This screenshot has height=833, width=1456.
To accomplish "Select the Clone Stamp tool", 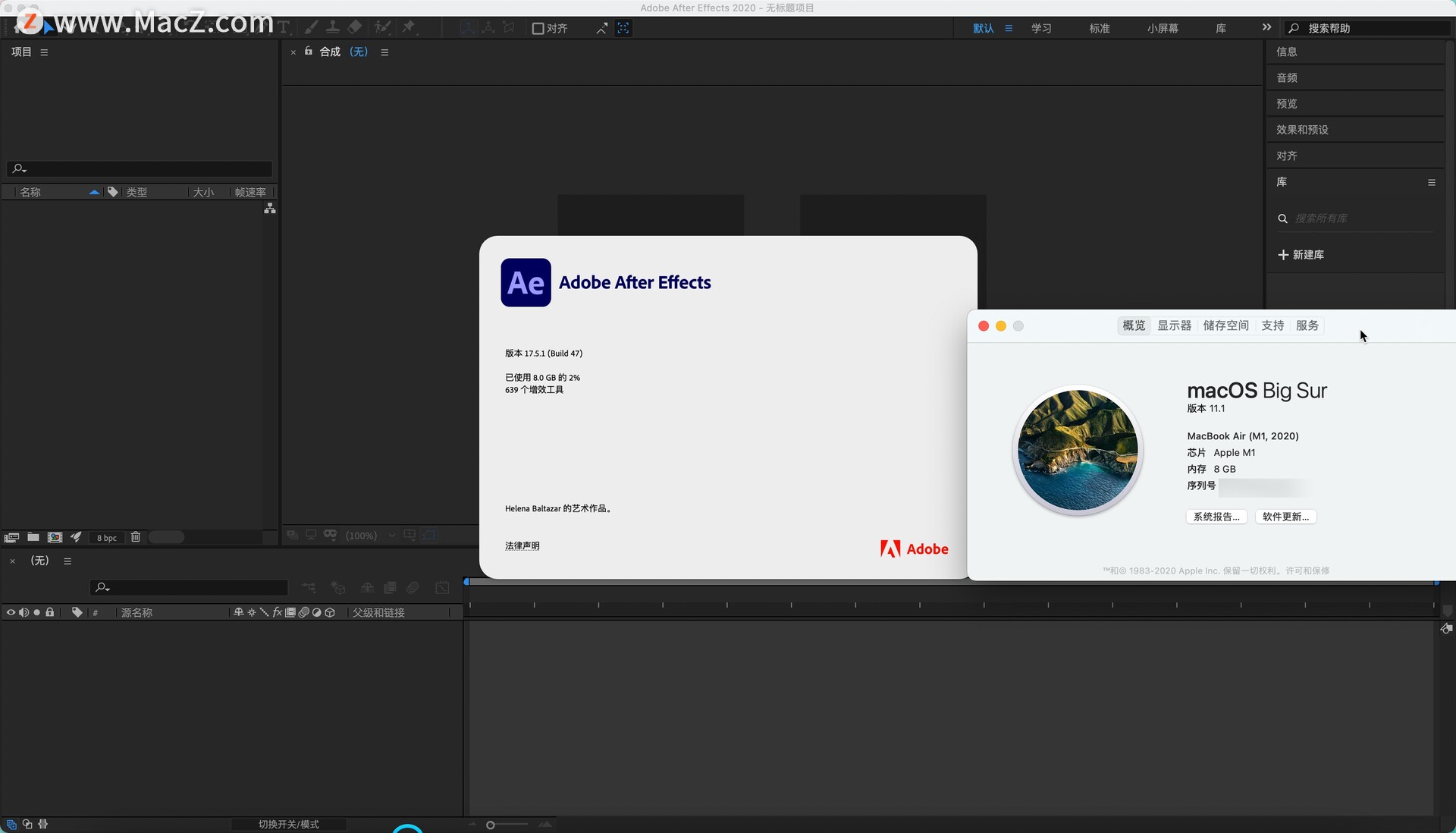I will coord(332,27).
